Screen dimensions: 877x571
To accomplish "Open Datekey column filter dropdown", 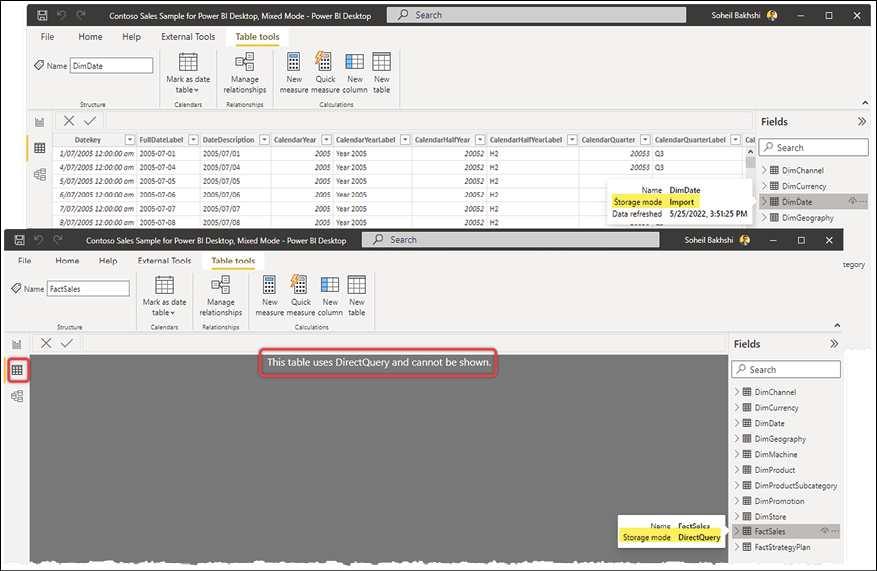I will tap(130, 140).
